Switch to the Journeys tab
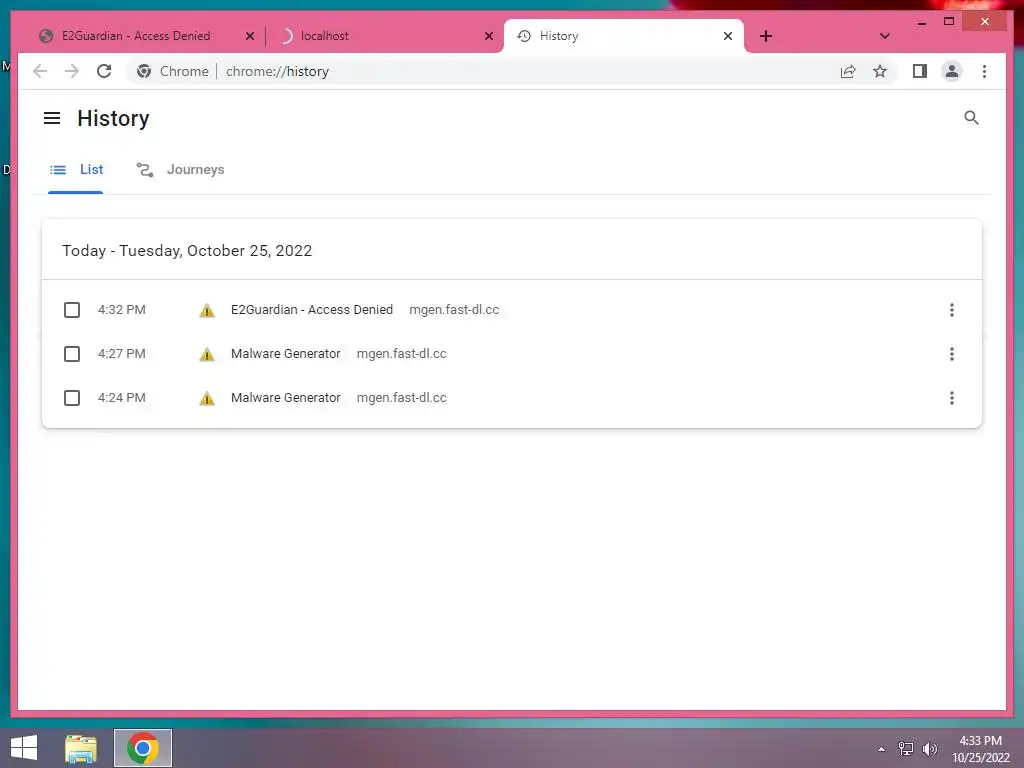Viewport: 1024px width, 768px height. coord(180,170)
